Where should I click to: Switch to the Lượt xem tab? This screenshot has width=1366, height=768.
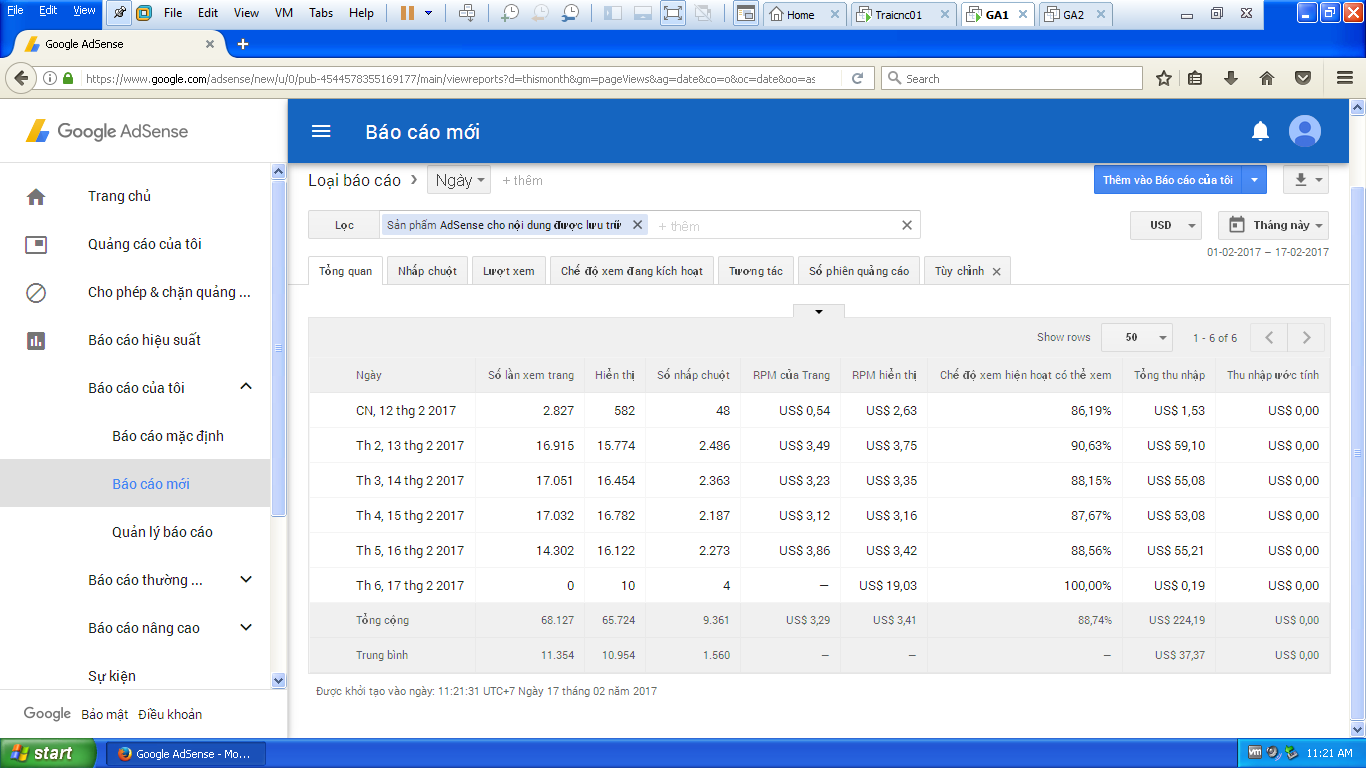pos(508,271)
